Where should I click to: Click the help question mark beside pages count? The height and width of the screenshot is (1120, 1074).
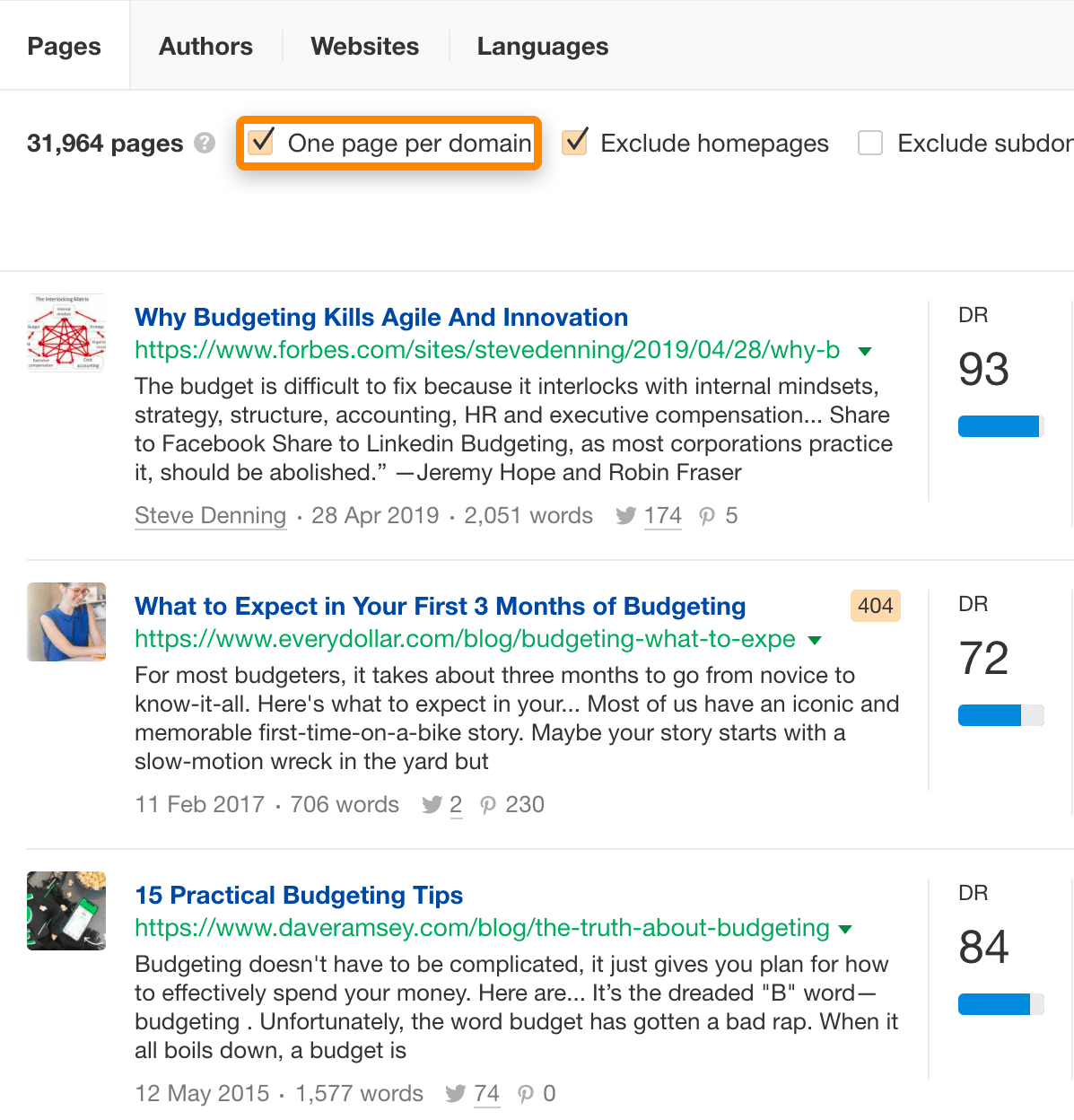click(x=205, y=144)
